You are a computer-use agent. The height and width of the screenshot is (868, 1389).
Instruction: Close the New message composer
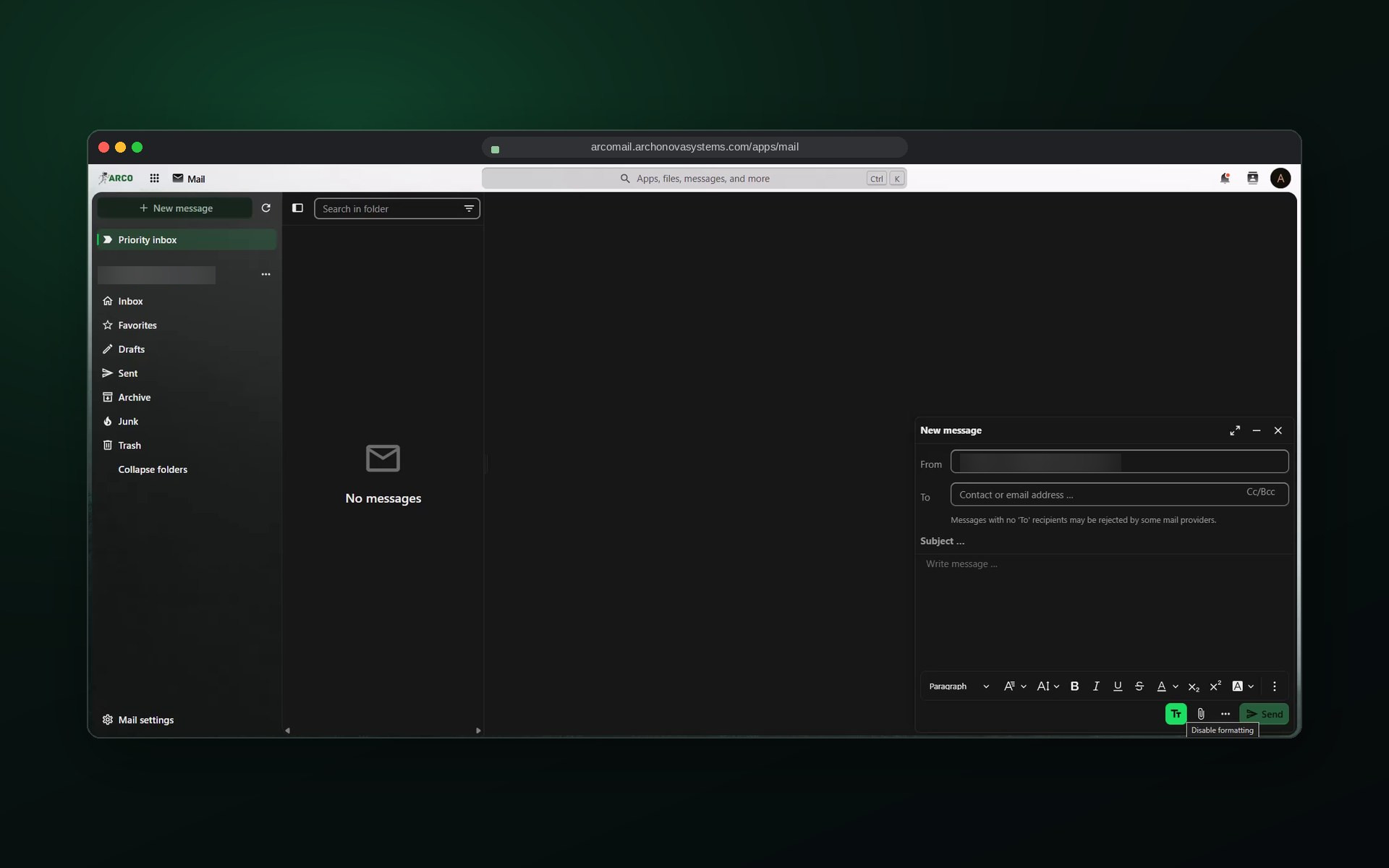(x=1278, y=430)
